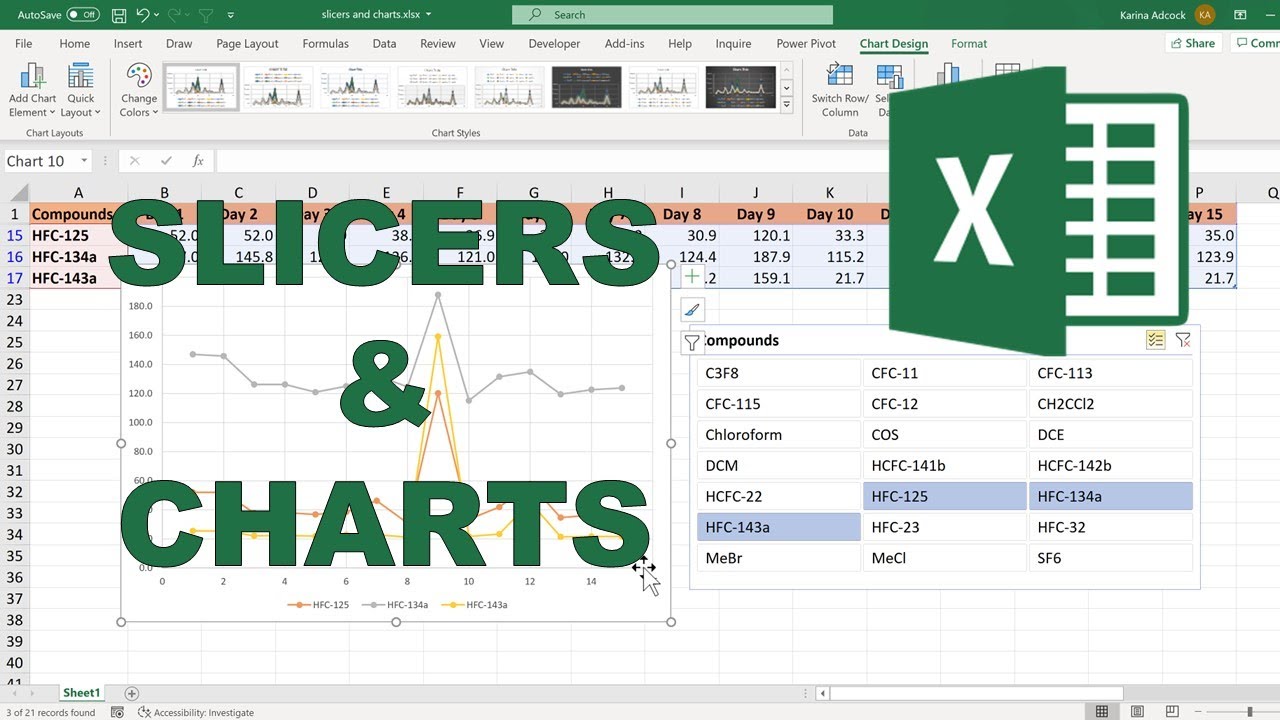Switch to the Format tab
This screenshot has width=1280, height=720.
click(969, 44)
